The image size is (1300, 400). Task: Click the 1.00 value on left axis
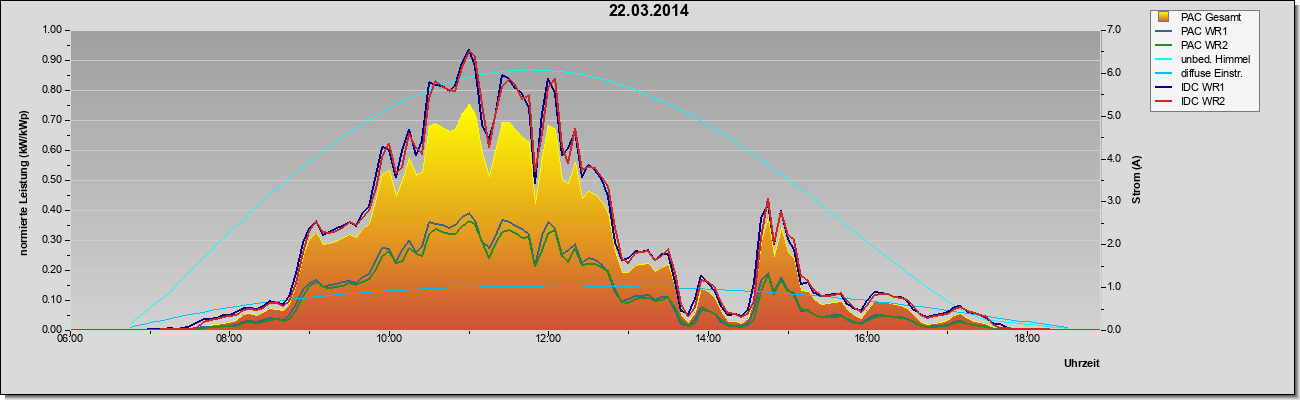tap(51, 30)
